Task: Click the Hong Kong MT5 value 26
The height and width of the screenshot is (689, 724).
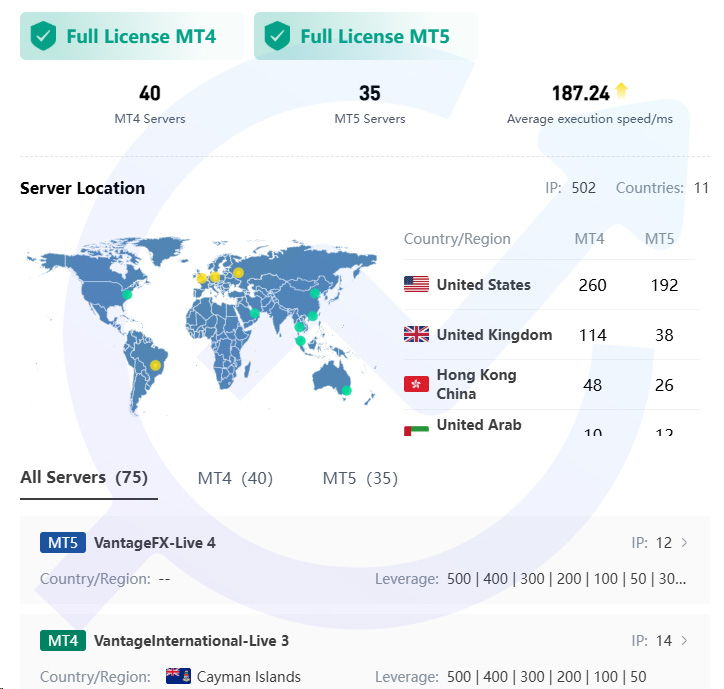Action: pyautogui.click(x=664, y=385)
